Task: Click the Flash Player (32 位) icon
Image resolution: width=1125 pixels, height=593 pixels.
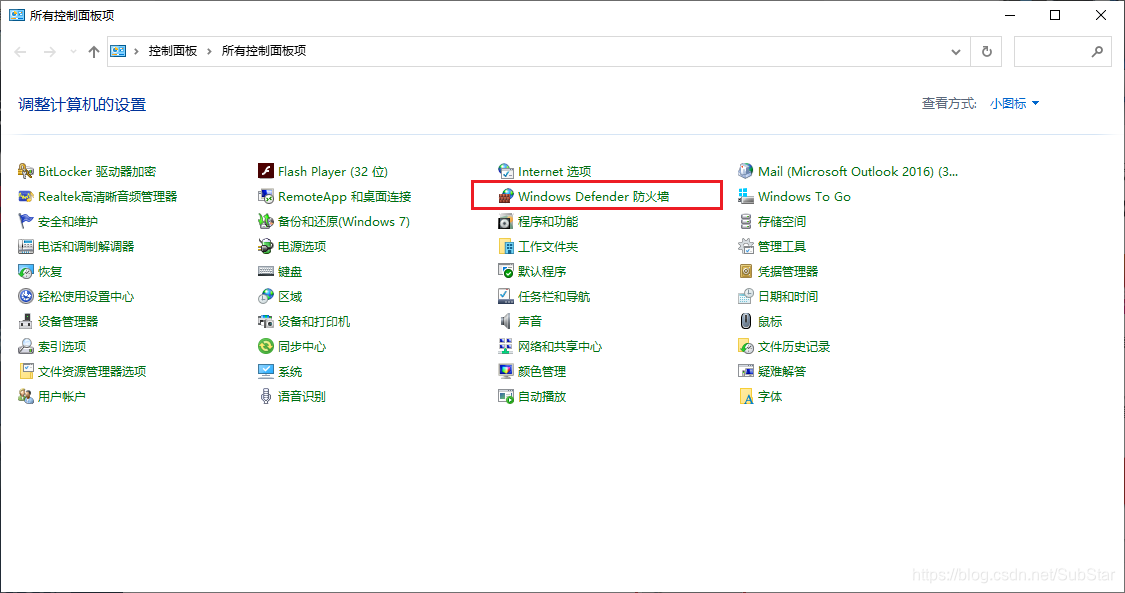Action: tap(266, 171)
